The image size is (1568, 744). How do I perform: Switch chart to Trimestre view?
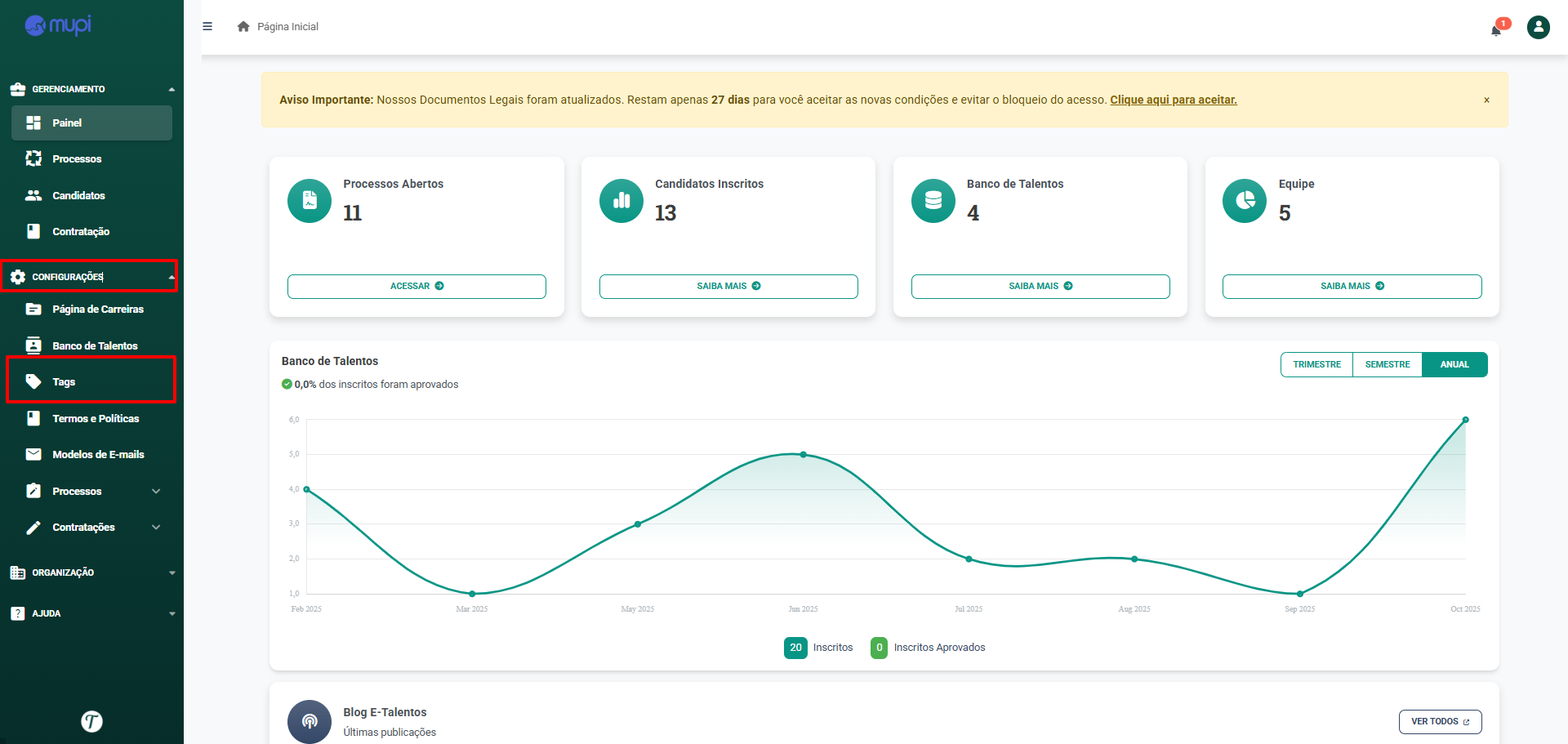tap(1316, 365)
